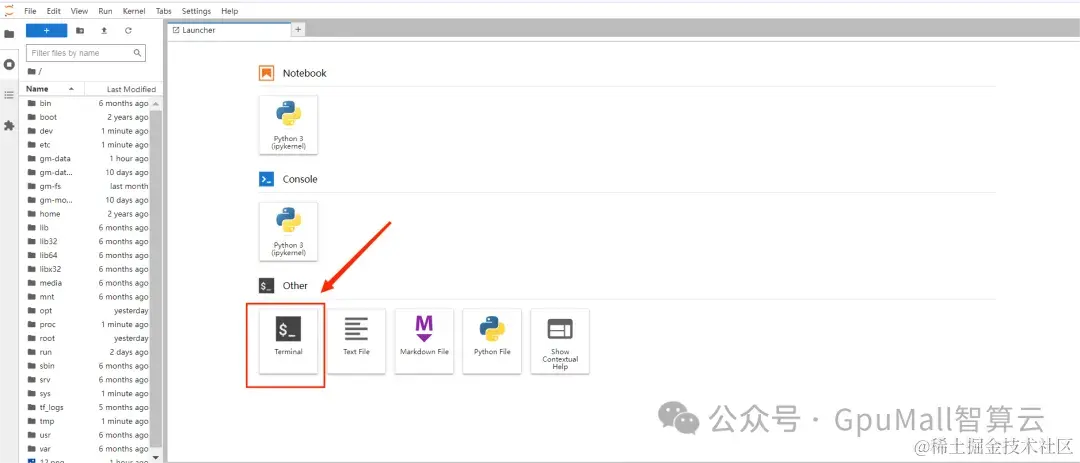Click the file list scroll-up arrow
The image size is (1080, 463).
(156, 103)
